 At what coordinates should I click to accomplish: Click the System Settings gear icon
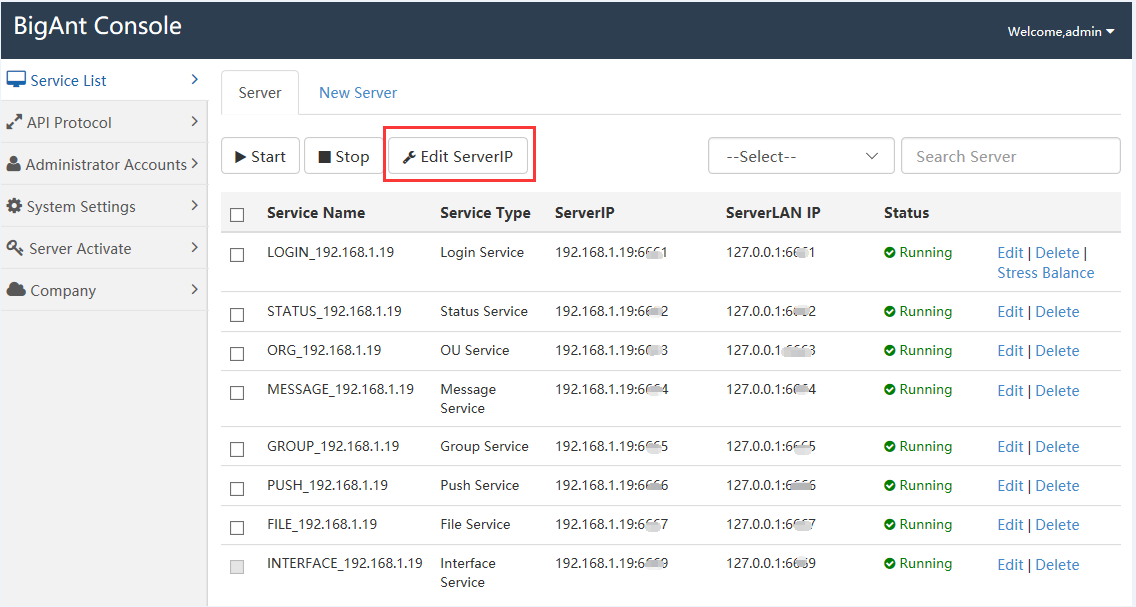[14, 206]
